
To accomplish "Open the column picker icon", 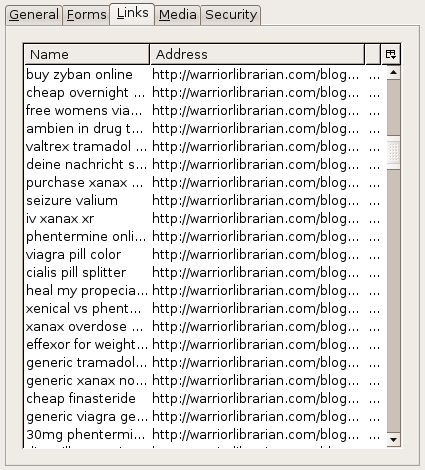I will 390,54.
